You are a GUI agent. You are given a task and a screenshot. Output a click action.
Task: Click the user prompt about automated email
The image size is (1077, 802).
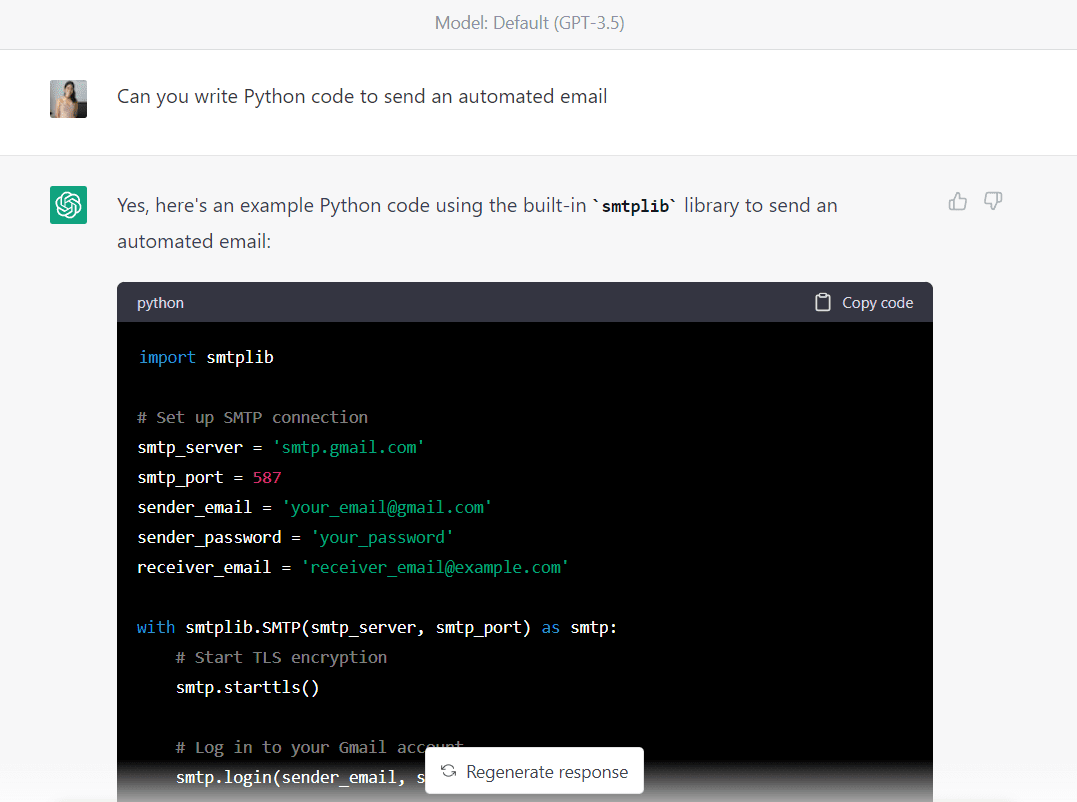(x=362, y=97)
